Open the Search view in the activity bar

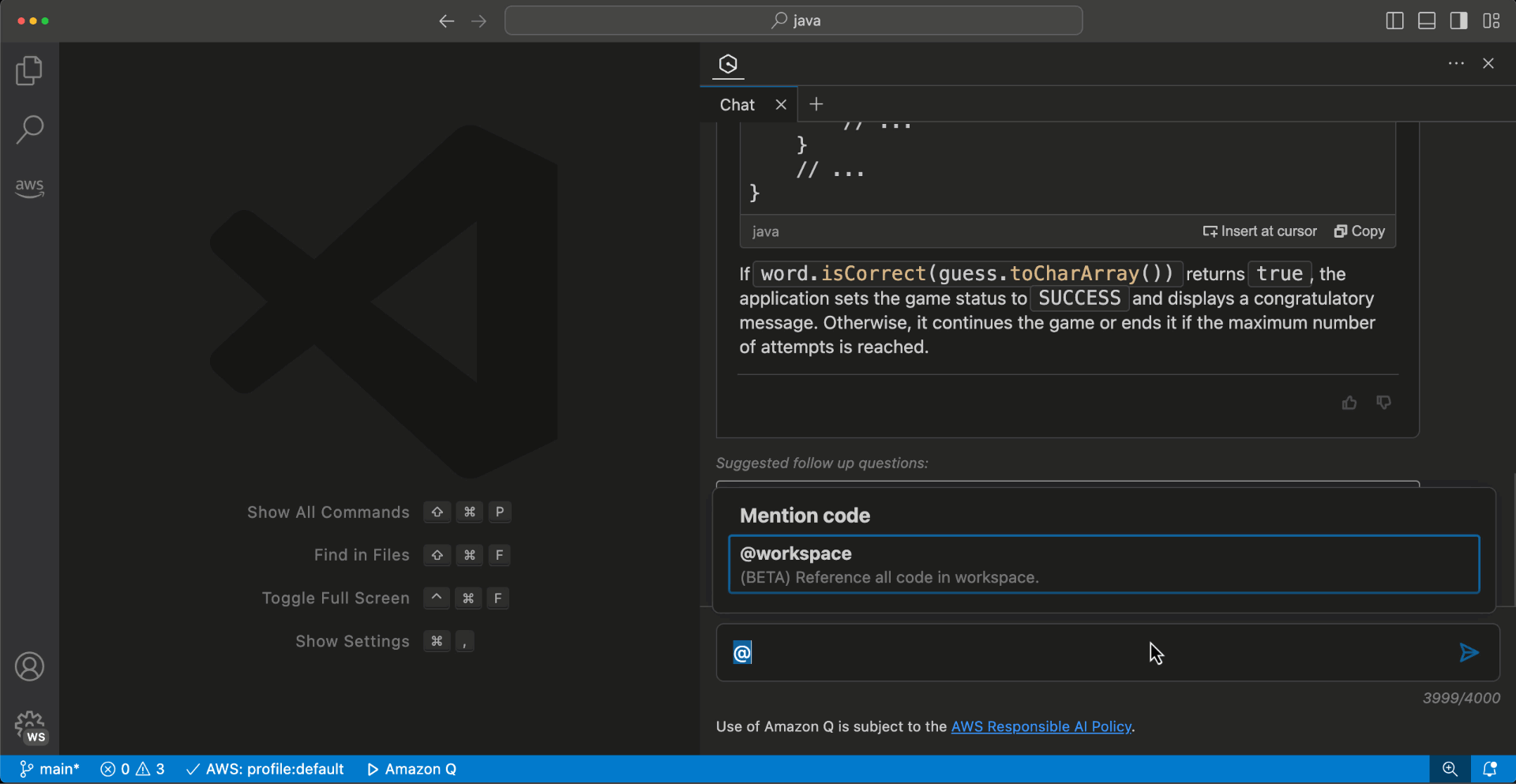tap(29, 129)
